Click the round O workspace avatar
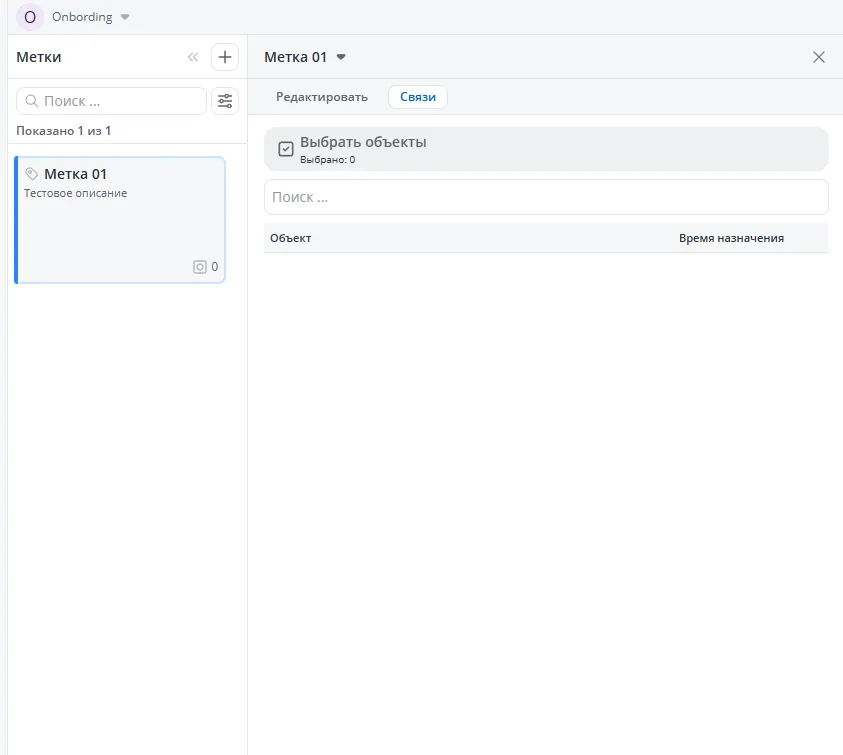This screenshot has width=843, height=755. (29, 17)
